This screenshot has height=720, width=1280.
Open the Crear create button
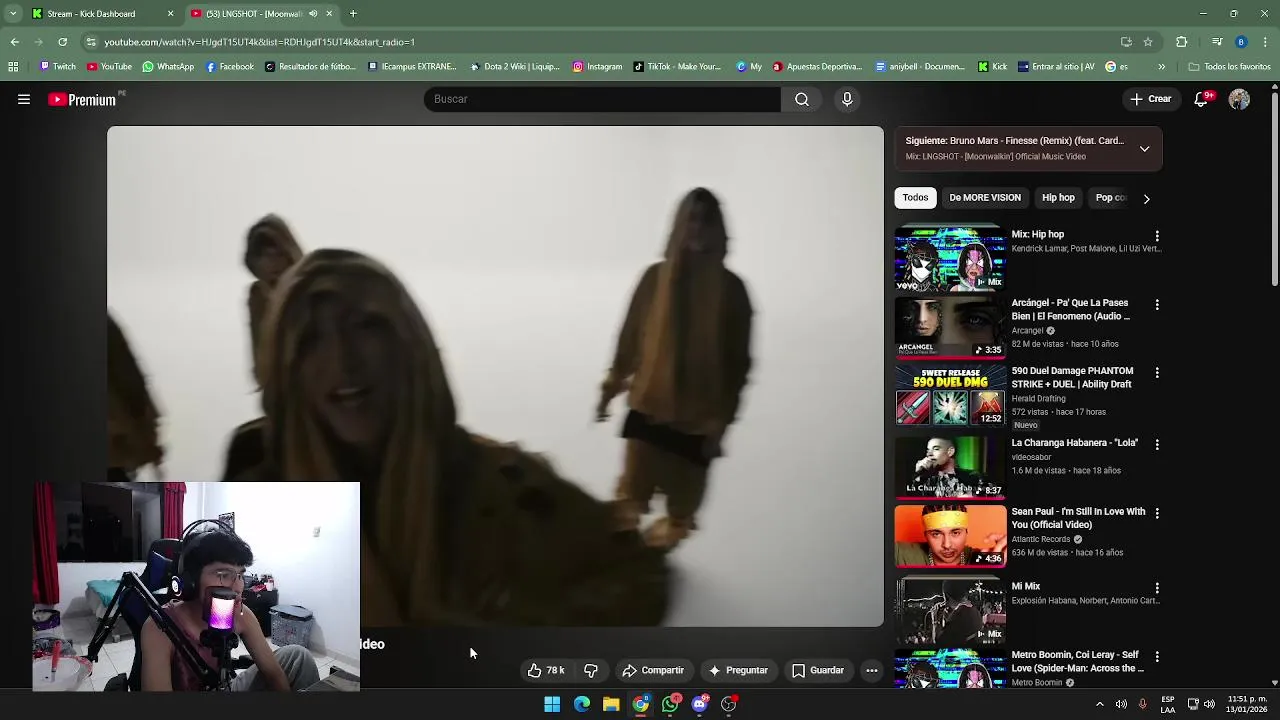(x=1151, y=99)
